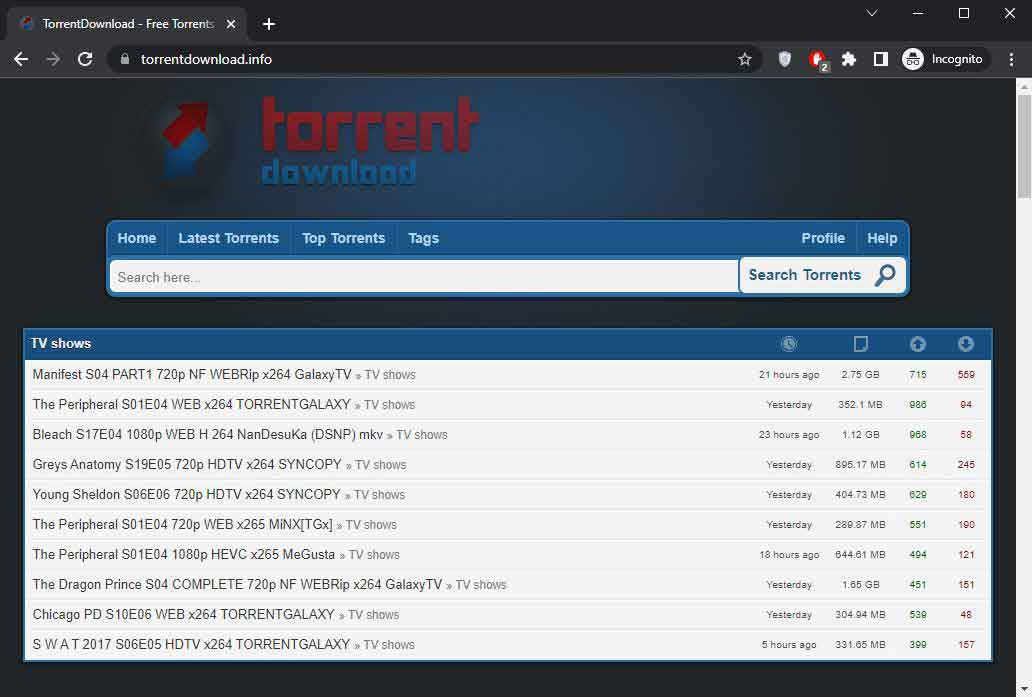
Task: Click leechers count 559
Action: [966, 374]
